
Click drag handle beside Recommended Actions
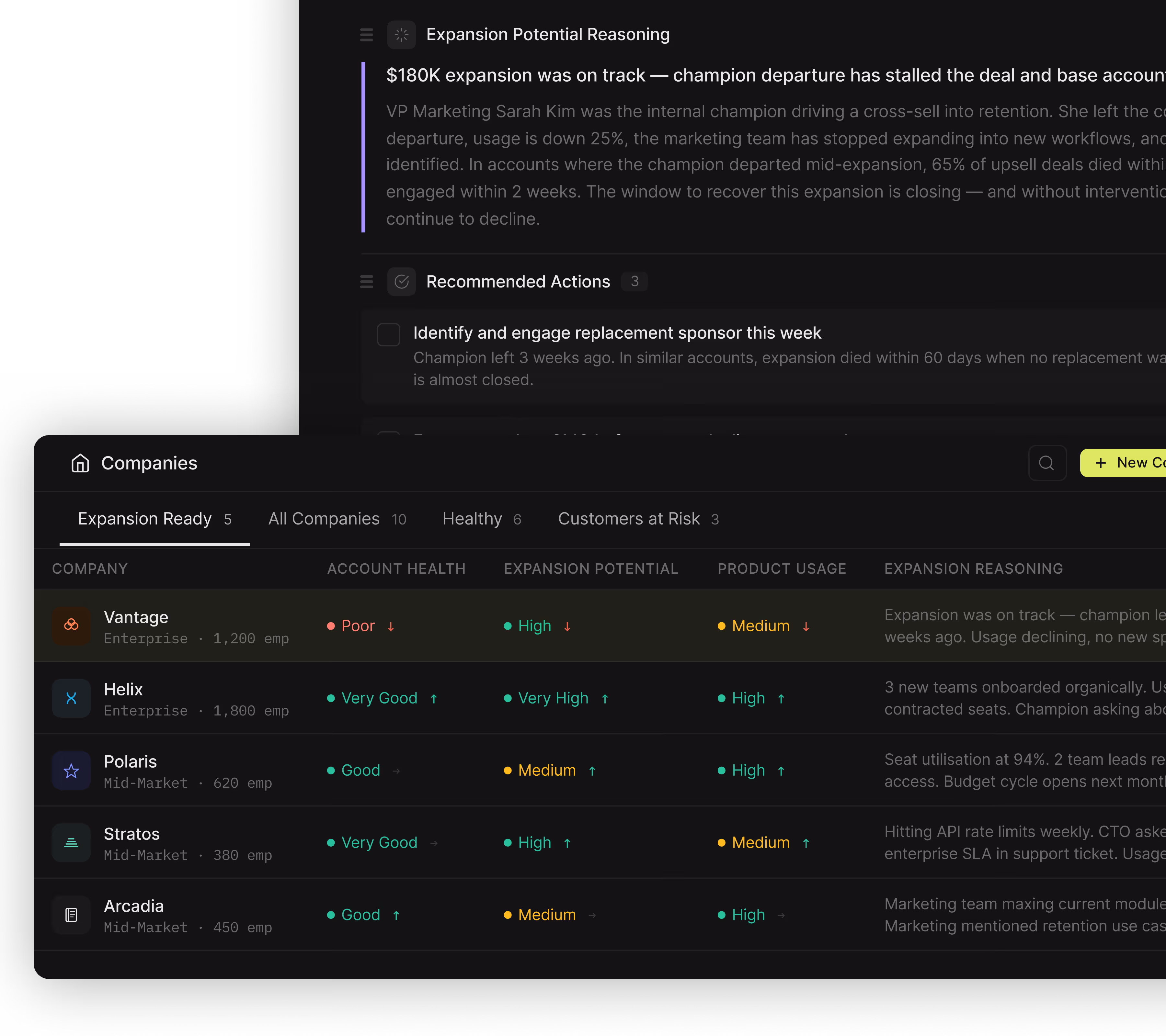pos(367,282)
